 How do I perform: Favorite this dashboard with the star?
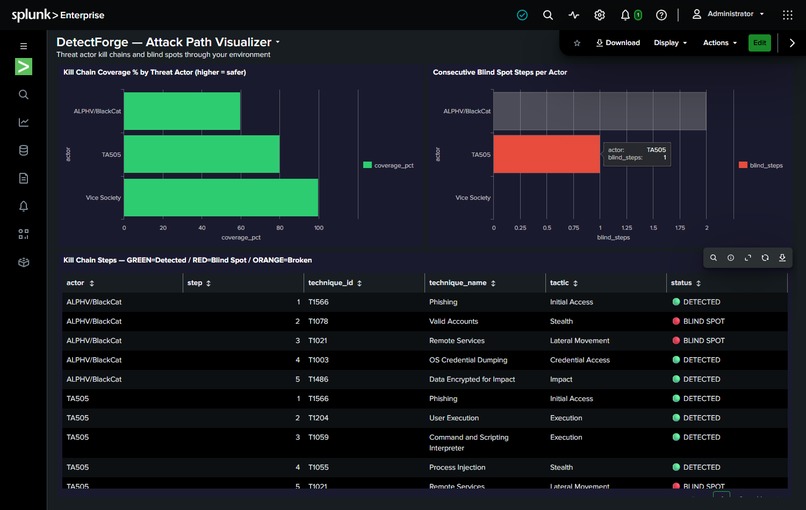577,43
